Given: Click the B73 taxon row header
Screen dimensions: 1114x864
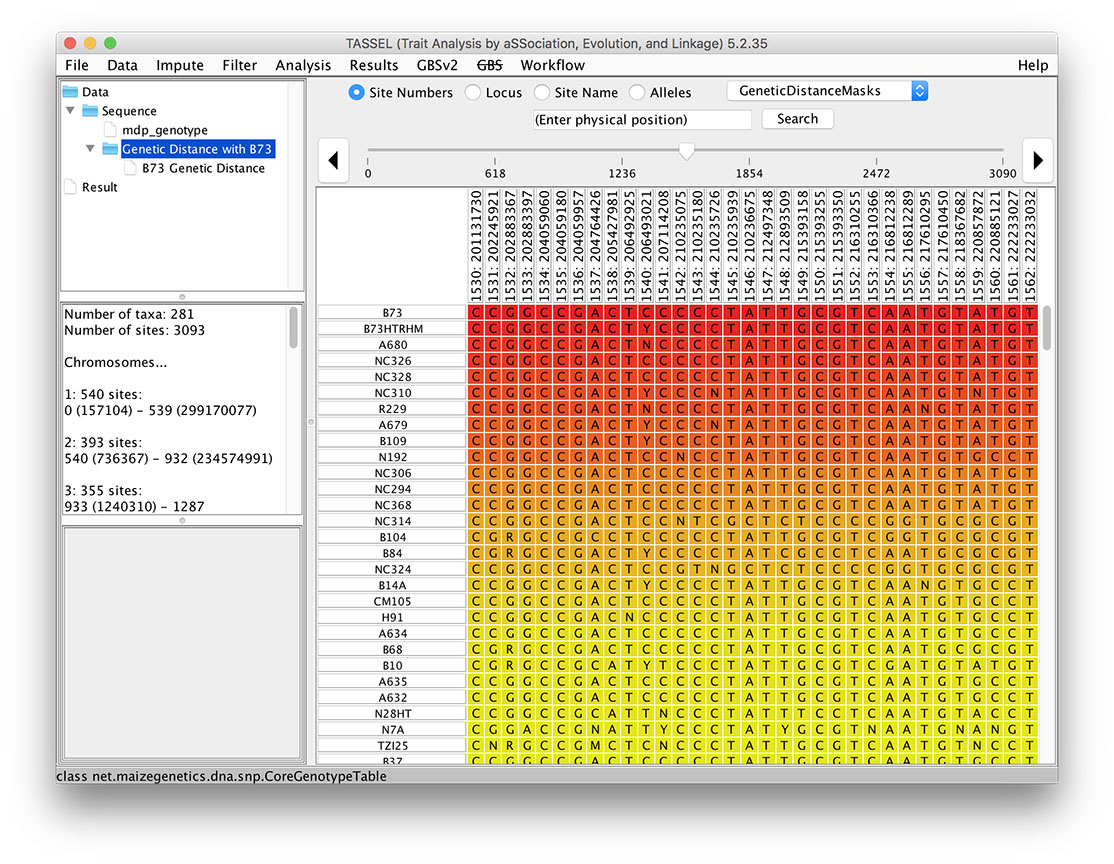Looking at the screenshot, I should tap(392, 313).
